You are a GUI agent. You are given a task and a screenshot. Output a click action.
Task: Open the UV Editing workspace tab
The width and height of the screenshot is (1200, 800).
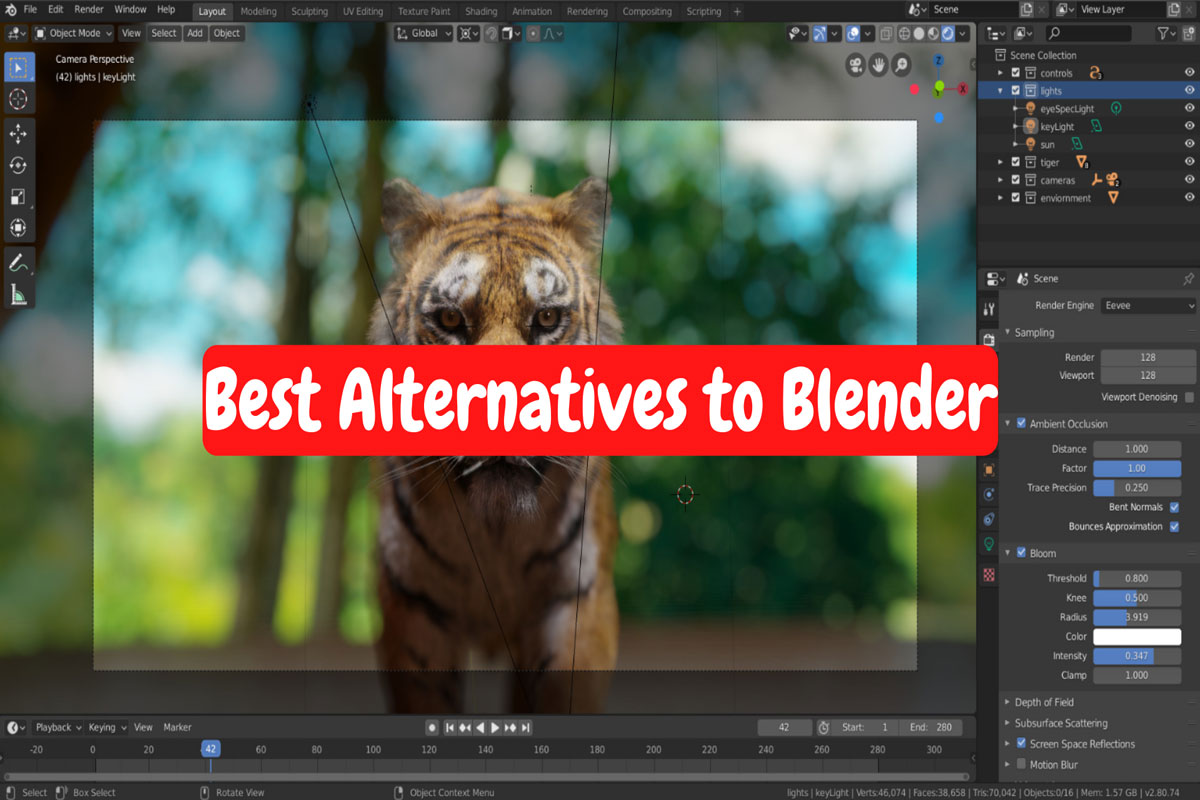(x=363, y=11)
